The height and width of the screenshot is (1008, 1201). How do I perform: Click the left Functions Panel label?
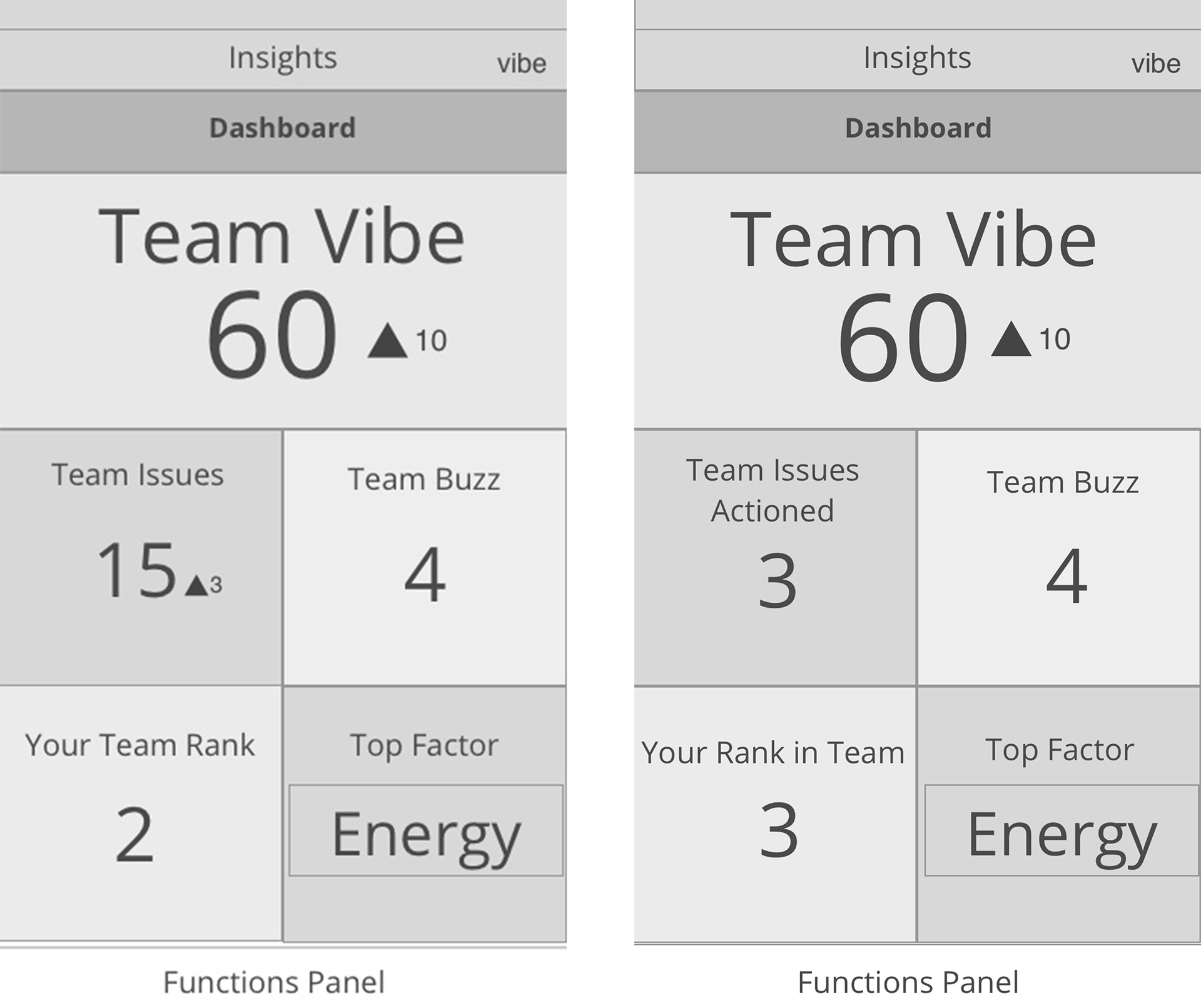[x=274, y=982]
